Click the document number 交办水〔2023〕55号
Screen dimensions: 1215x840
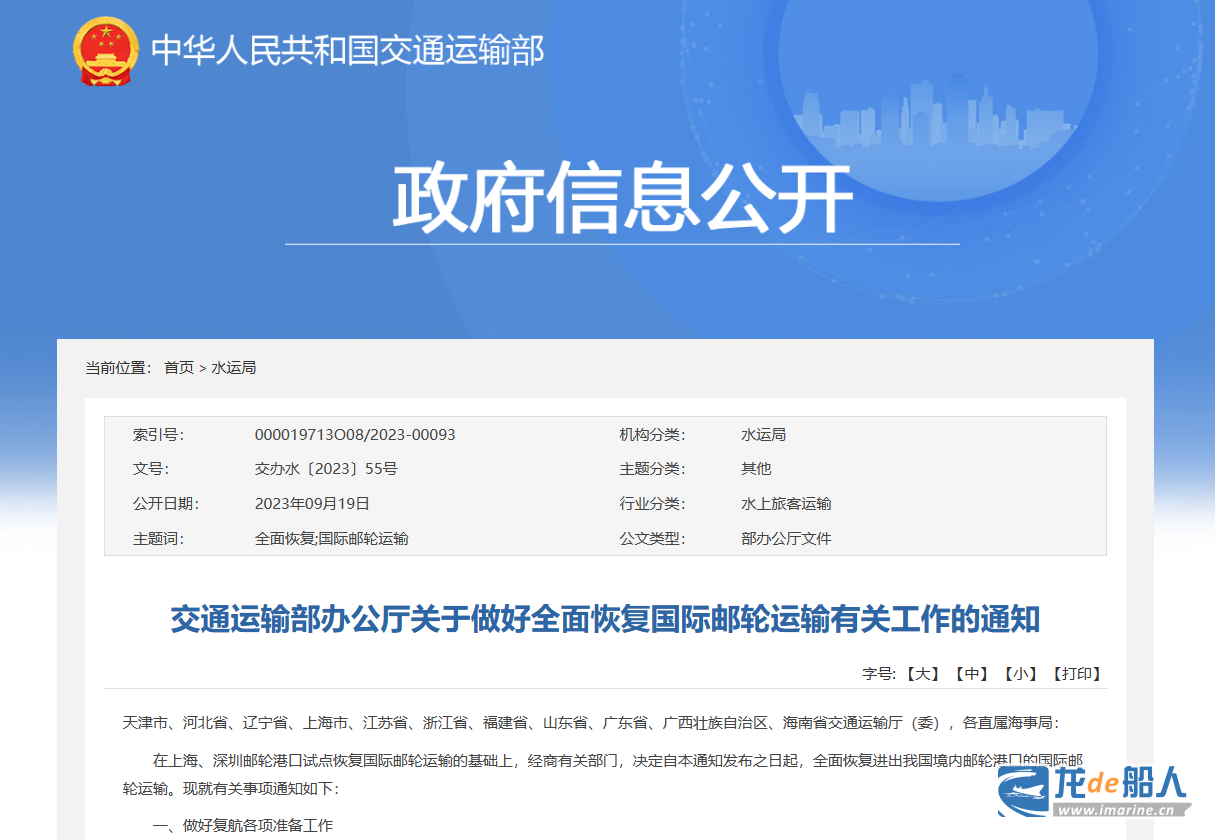pyautogui.click(x=326, y=469)
